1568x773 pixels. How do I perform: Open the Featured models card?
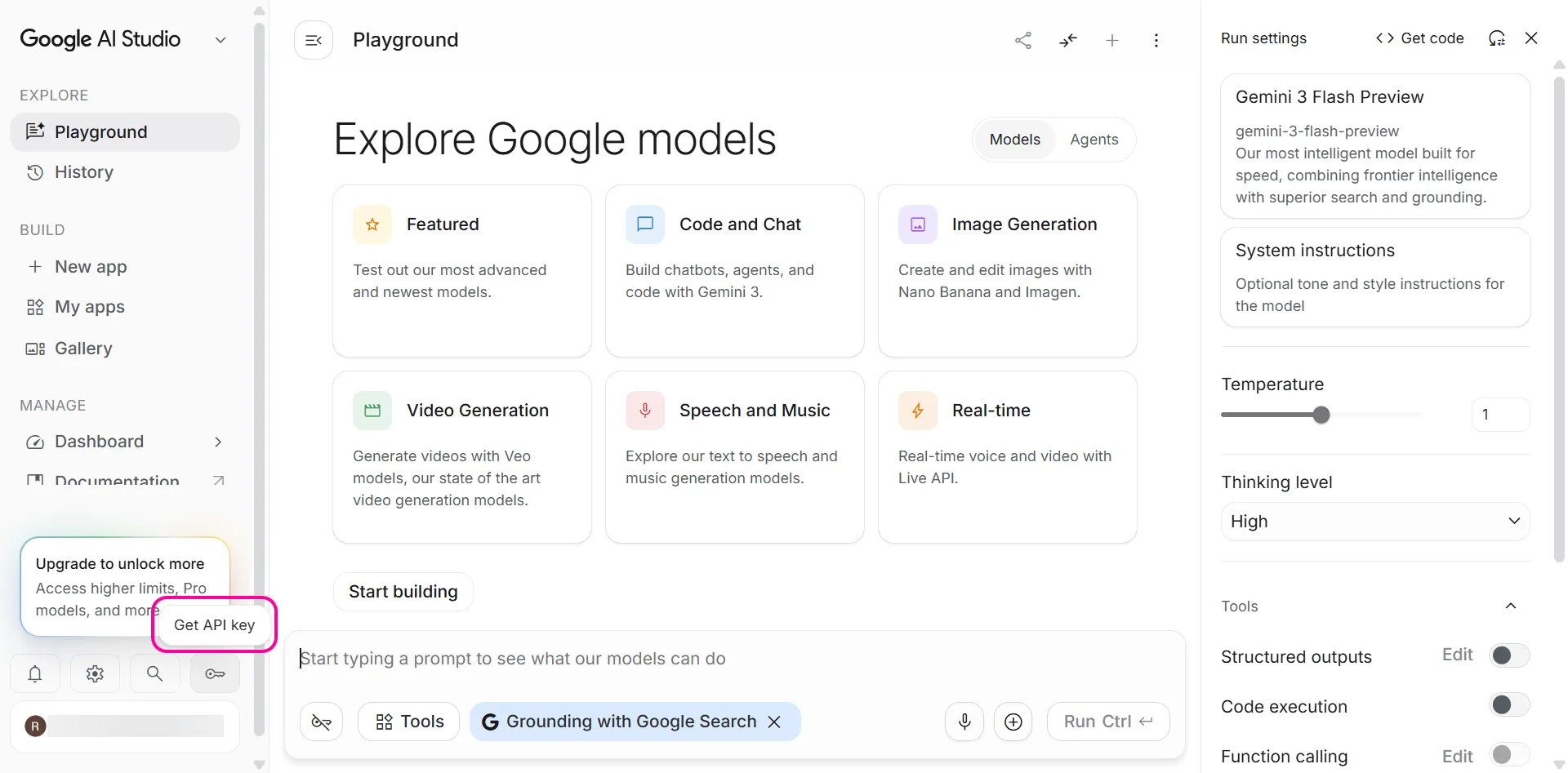[462, 271]
